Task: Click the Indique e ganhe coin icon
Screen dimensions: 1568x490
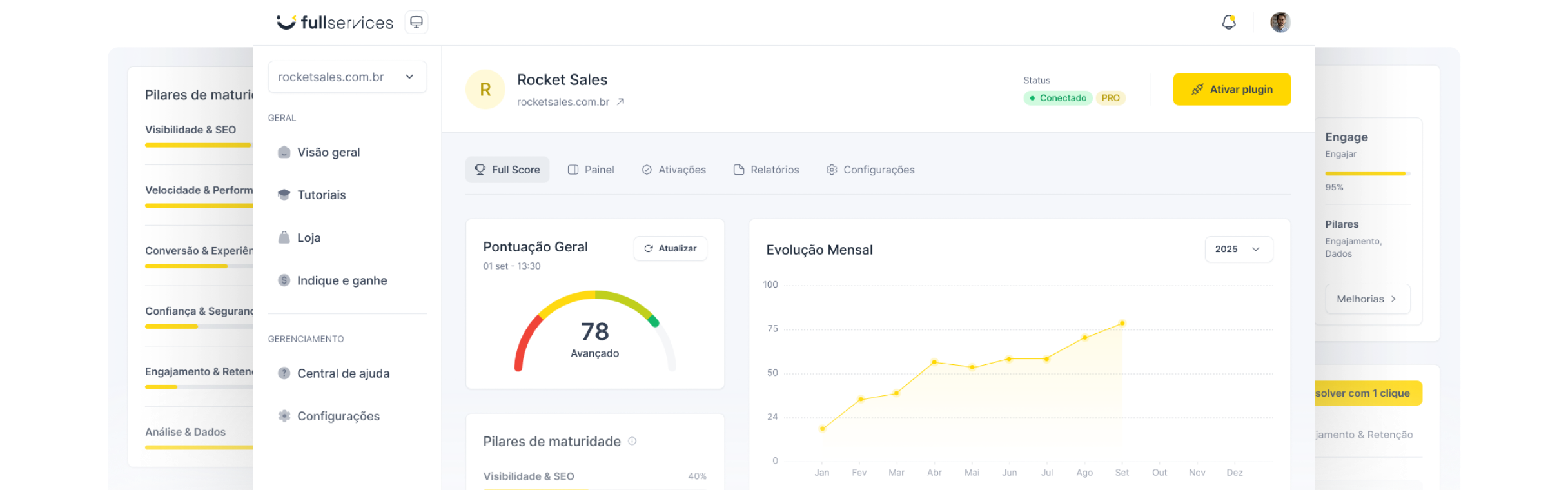Action: point(284,280)
